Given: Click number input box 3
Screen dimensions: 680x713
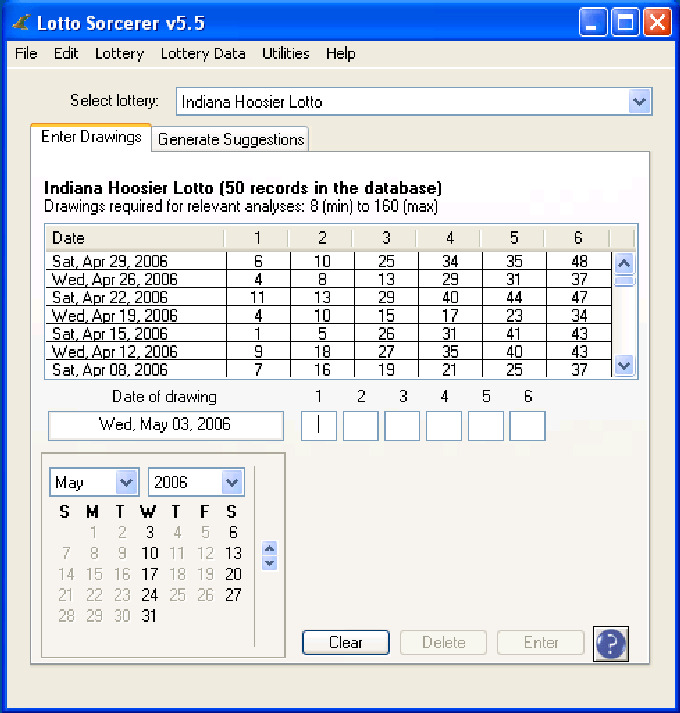Looking at the screenshot, I should (402, 426).
